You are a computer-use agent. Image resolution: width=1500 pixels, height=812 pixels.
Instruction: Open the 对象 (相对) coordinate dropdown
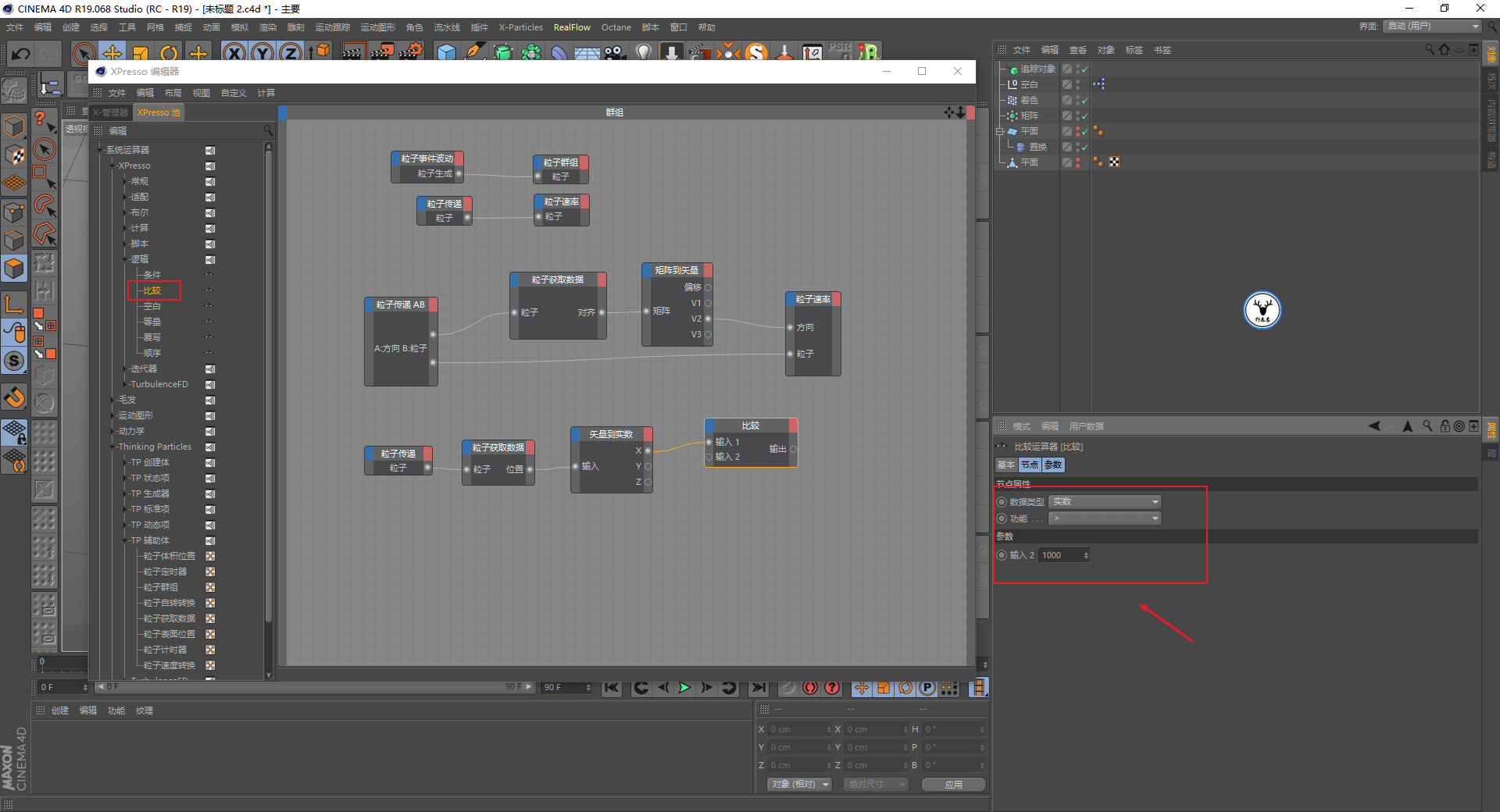coord(799,785)
